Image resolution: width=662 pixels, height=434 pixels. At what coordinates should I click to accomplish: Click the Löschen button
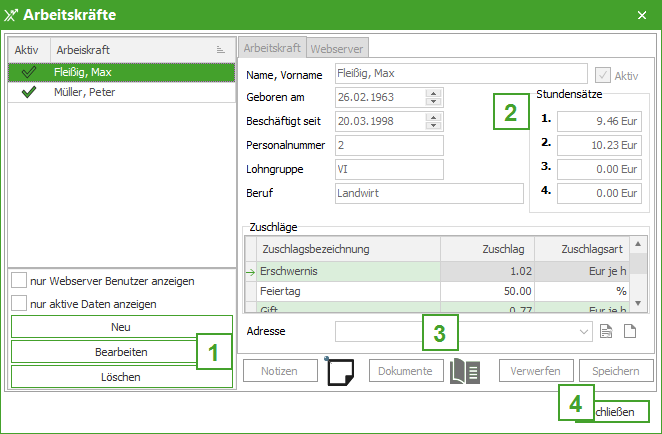tap(120, 377)
